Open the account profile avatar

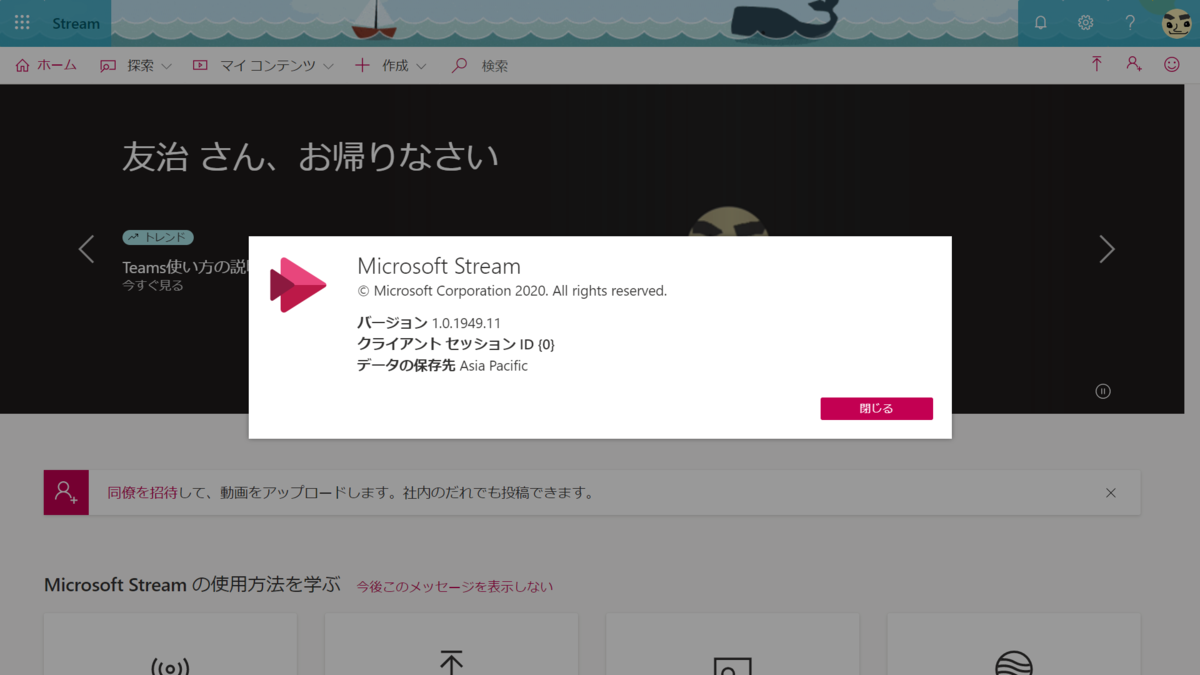point(1176,22)
